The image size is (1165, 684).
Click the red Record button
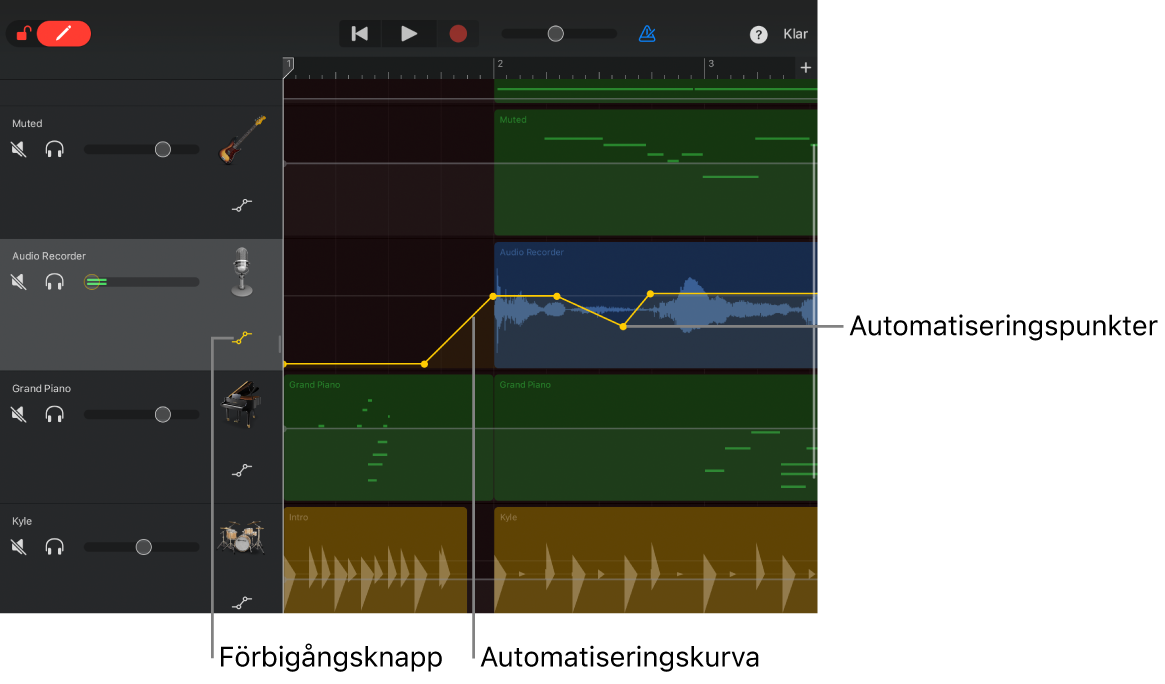coord(458,33)
